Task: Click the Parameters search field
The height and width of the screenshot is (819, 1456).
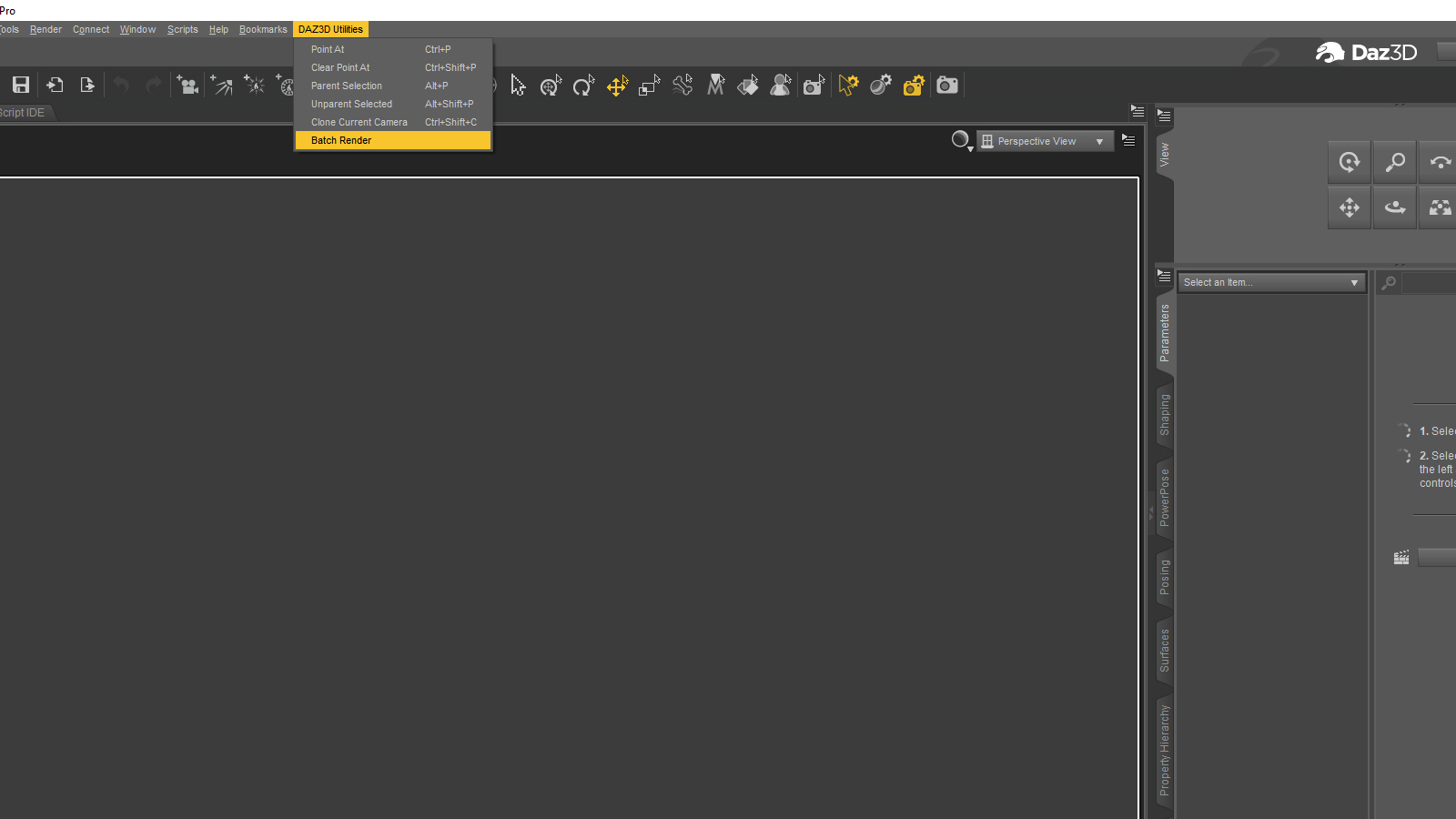Action: point(1429,283)
